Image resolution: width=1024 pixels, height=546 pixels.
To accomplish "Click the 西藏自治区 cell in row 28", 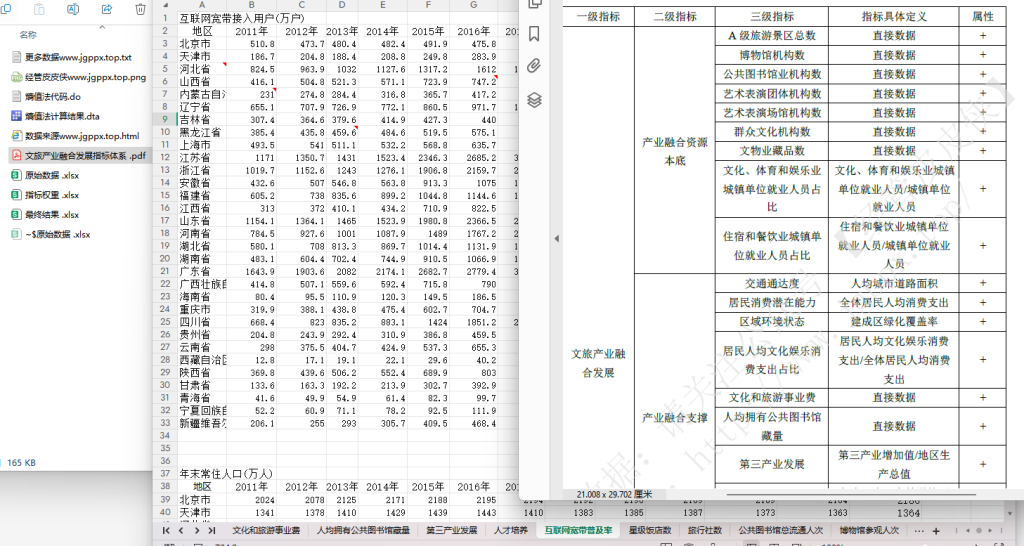I will (x=202, y=360).
